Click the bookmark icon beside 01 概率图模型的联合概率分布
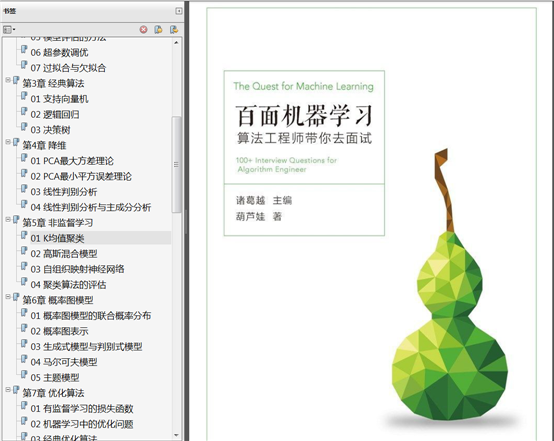Image resolution: width=554 pixels, height=441 pixels. click(x=24, y=313)
